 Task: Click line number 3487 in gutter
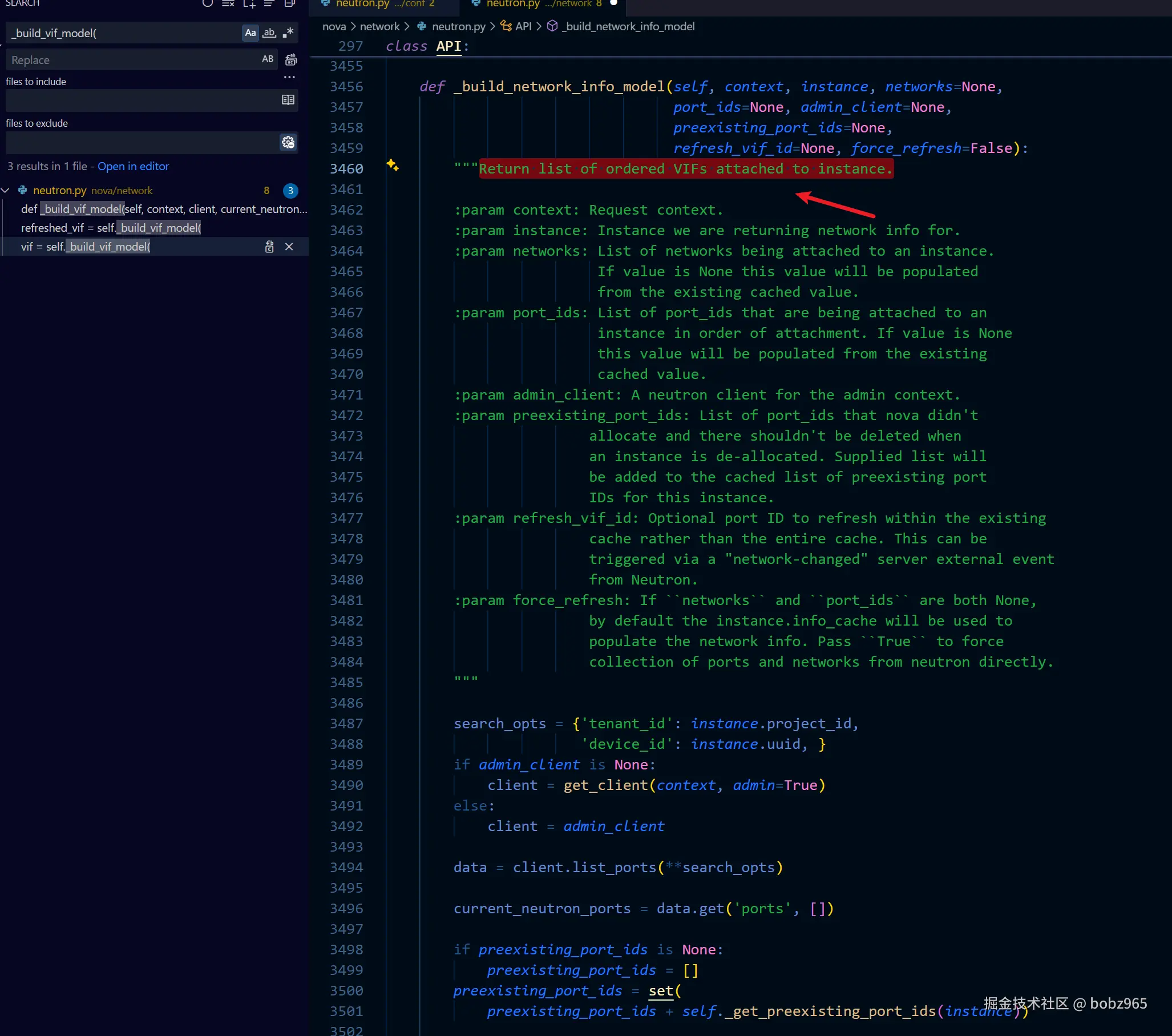[x=346, y=723]
